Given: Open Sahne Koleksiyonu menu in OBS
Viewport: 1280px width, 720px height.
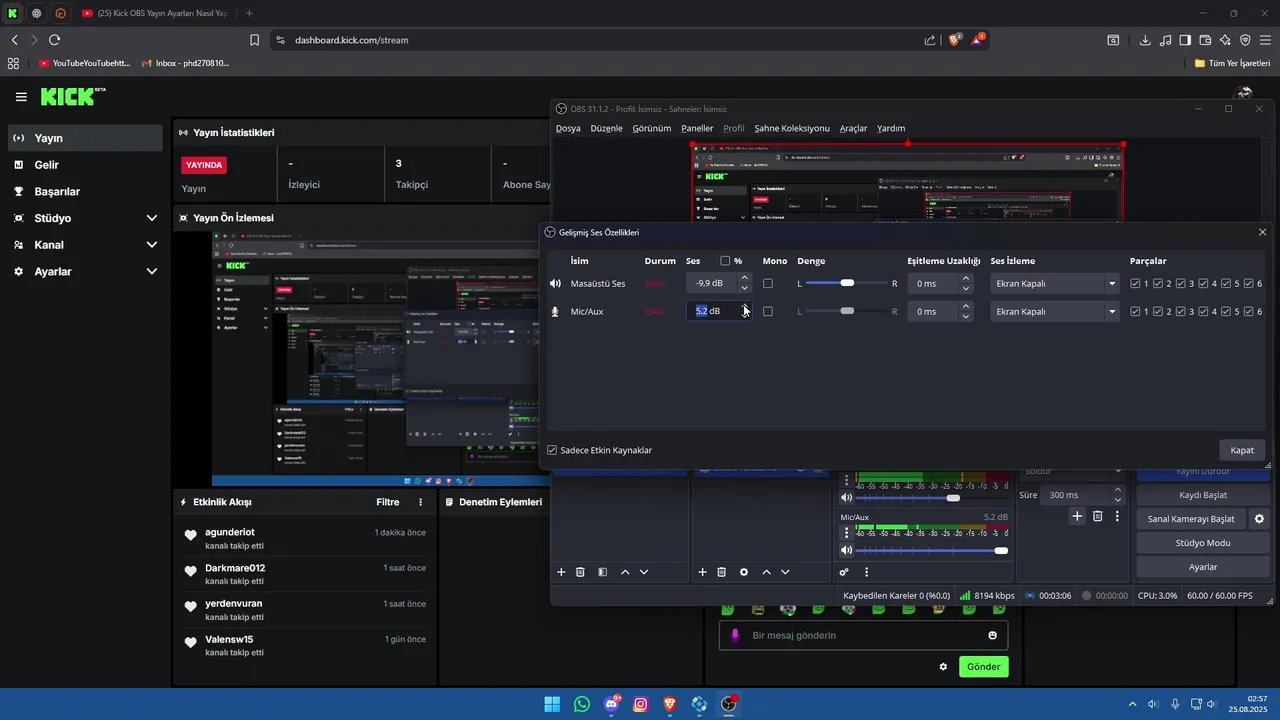Looking at the screenshot, I should tap(792, 128).
